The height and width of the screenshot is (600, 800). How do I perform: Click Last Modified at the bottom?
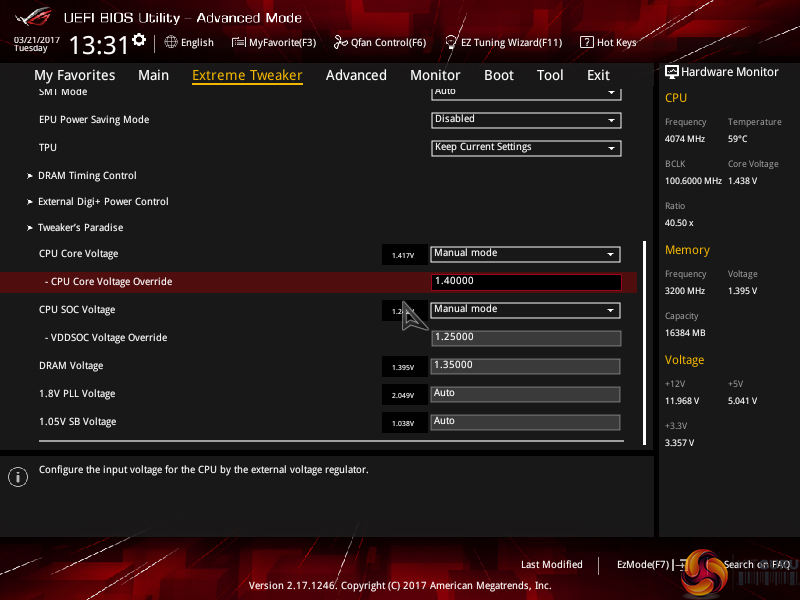(551, 565)
